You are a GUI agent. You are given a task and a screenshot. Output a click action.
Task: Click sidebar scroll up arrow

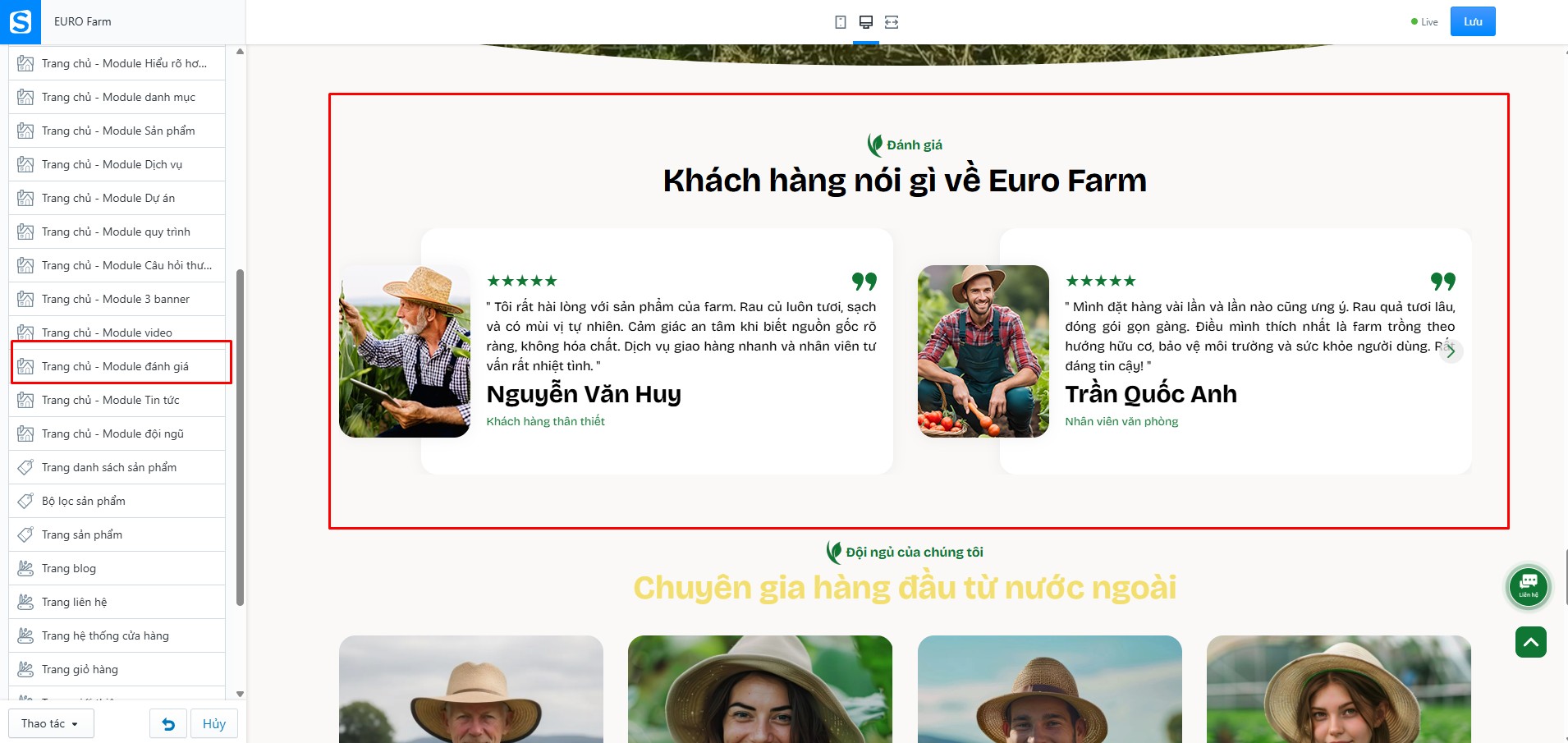[240, 52]
